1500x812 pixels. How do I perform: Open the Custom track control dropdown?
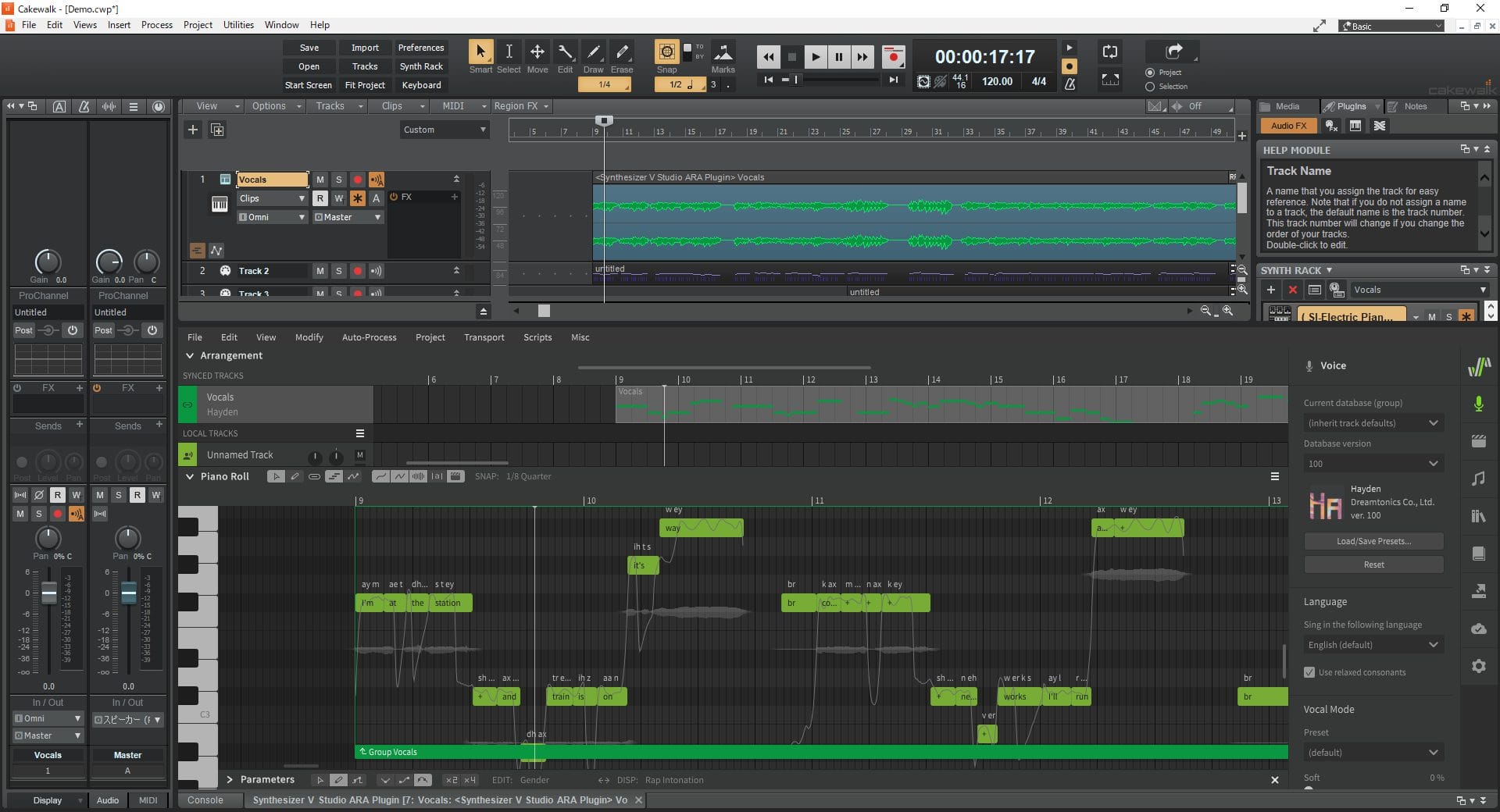[444, 130]
